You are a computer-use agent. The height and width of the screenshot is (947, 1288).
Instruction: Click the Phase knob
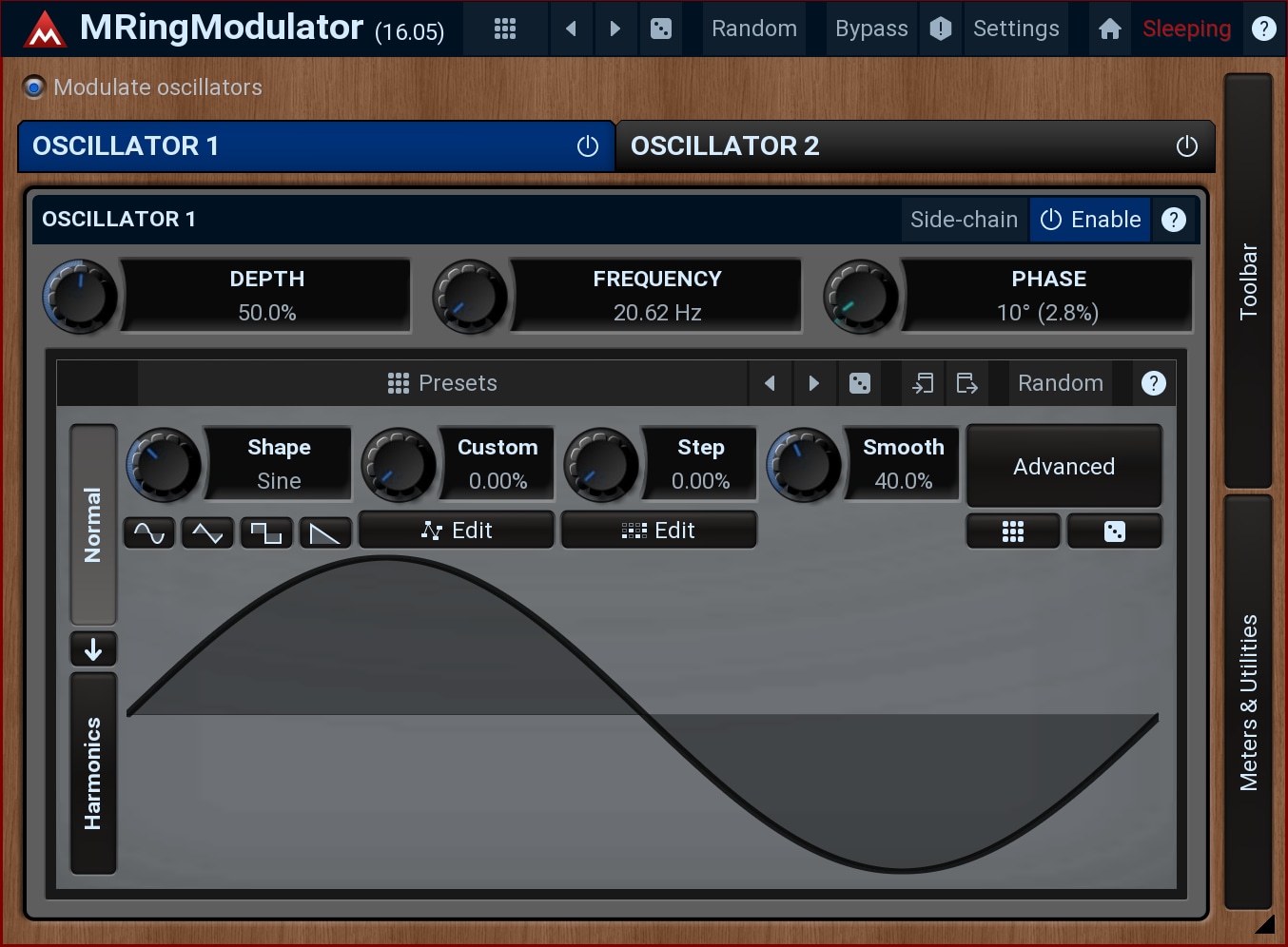[x=861, y=297]
